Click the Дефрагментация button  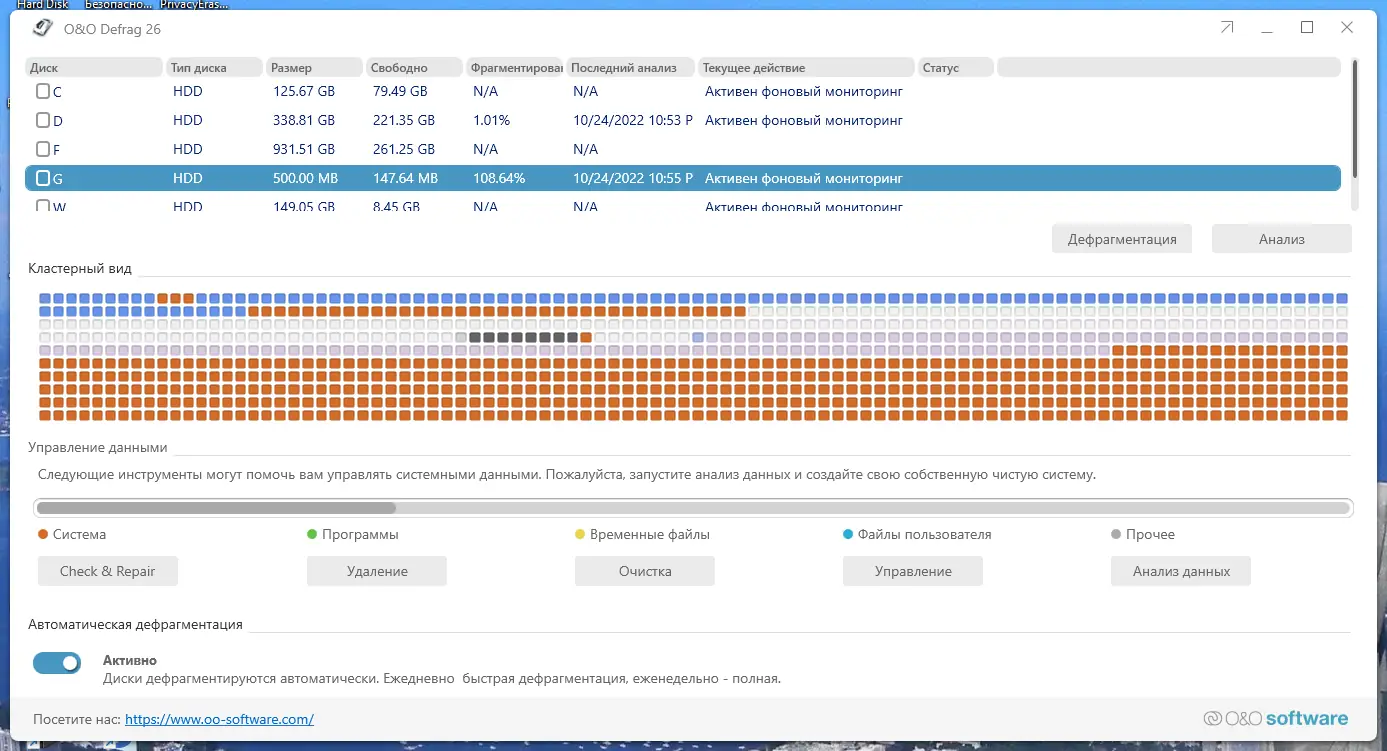[1121, 238]
